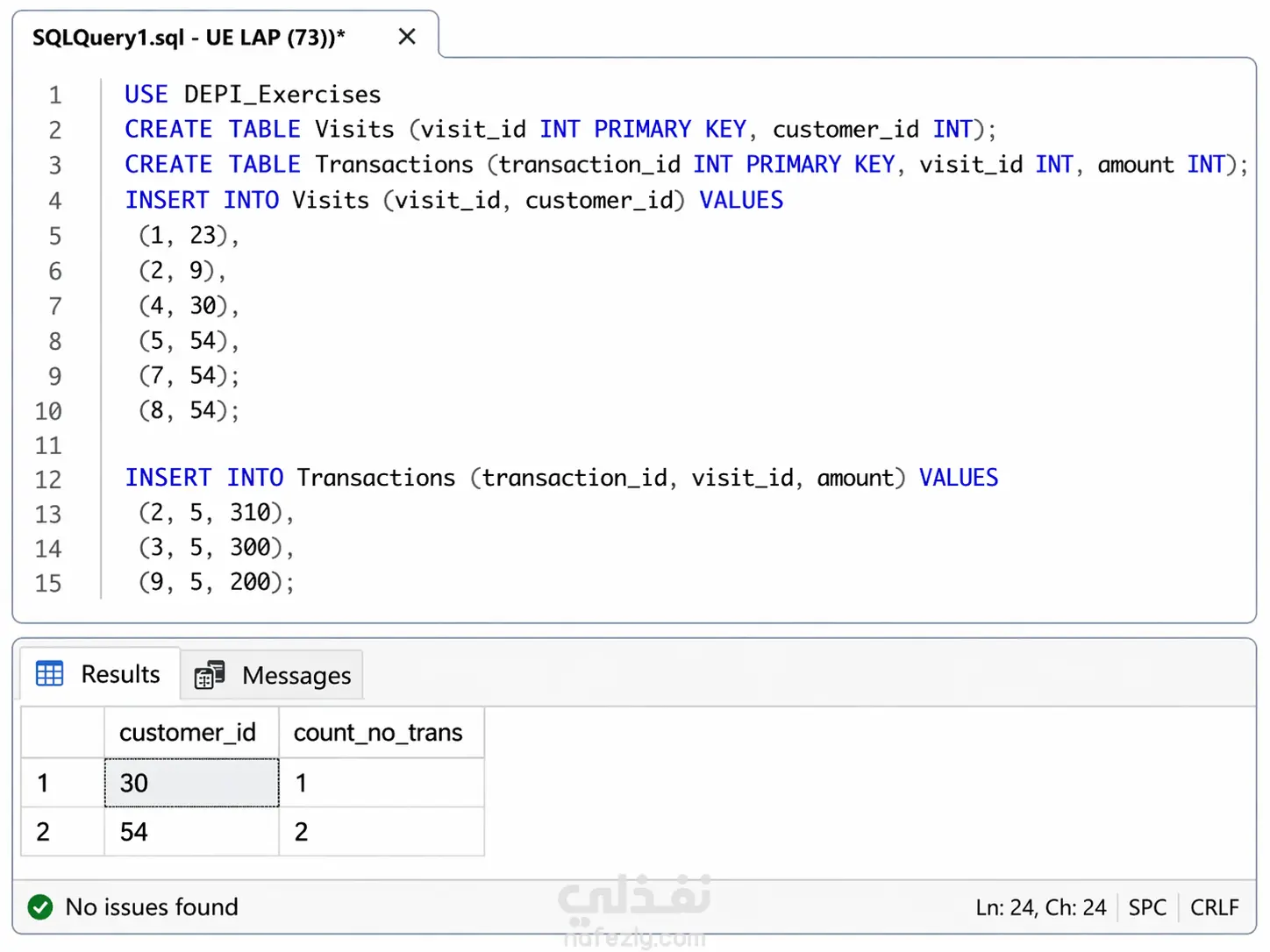
Task: Click the Results grid icon
Action: tap(49, 673)
